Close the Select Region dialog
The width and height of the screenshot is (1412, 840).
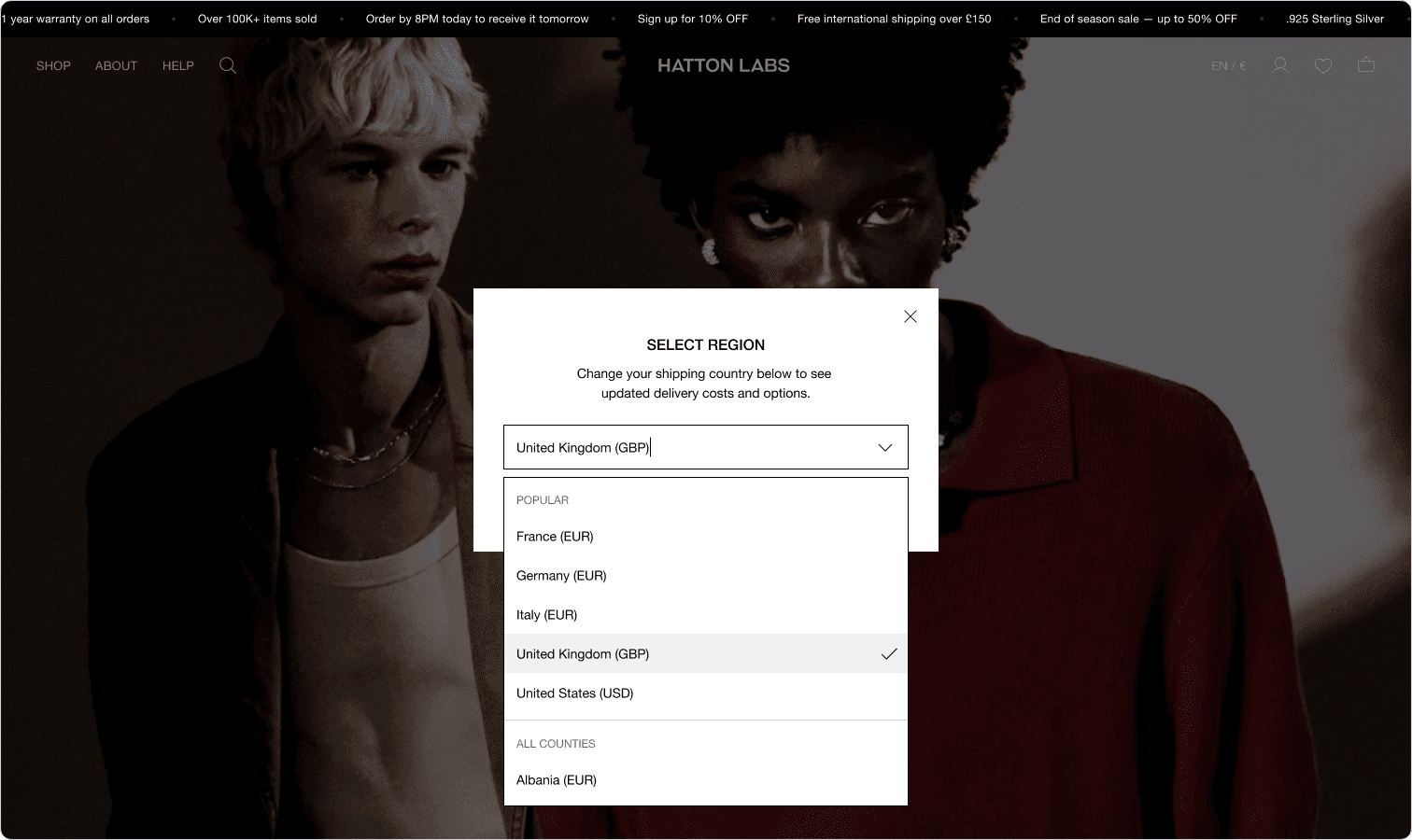pyautogui.click(x=911, y=316)
